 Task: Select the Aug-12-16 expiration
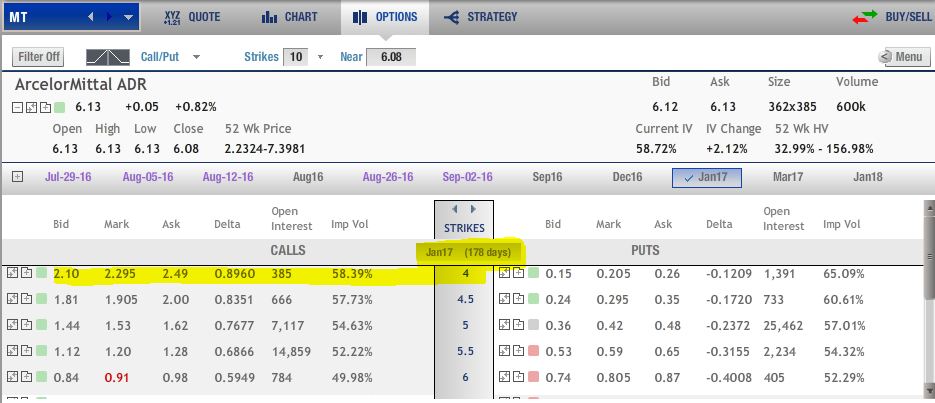tap(228, 177)
